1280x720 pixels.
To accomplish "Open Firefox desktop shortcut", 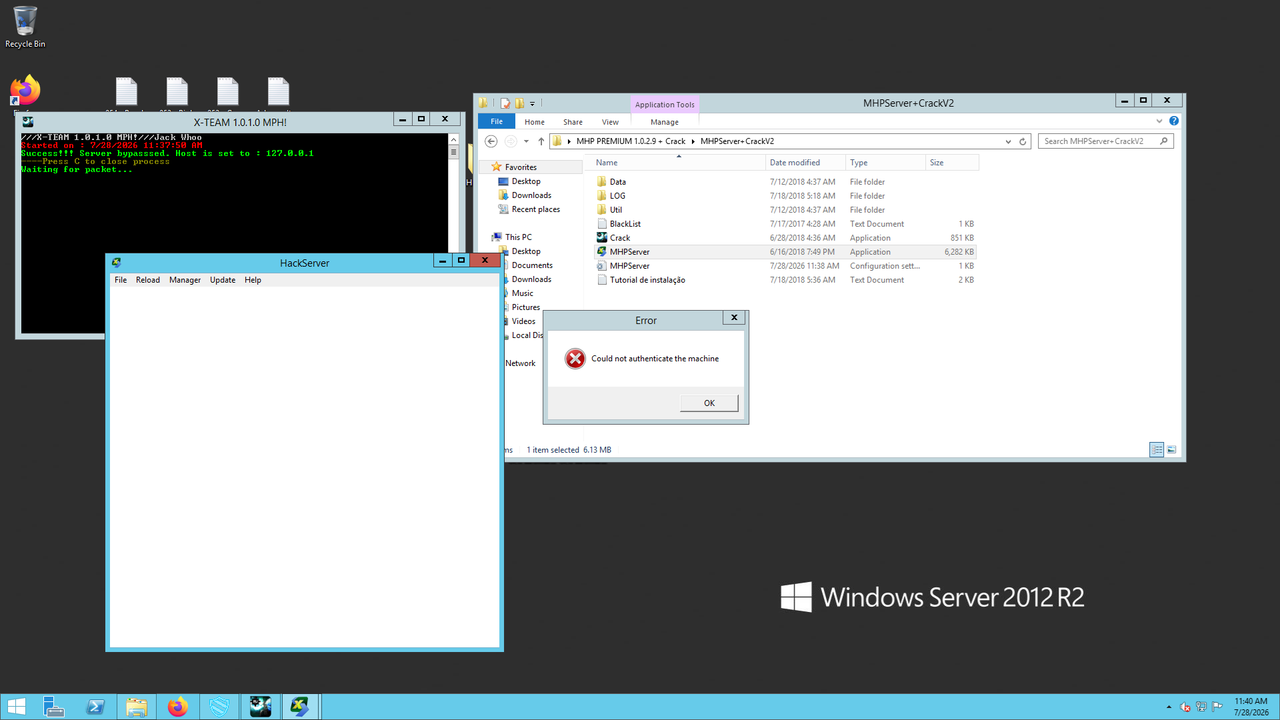I will [x=25, y=91].
